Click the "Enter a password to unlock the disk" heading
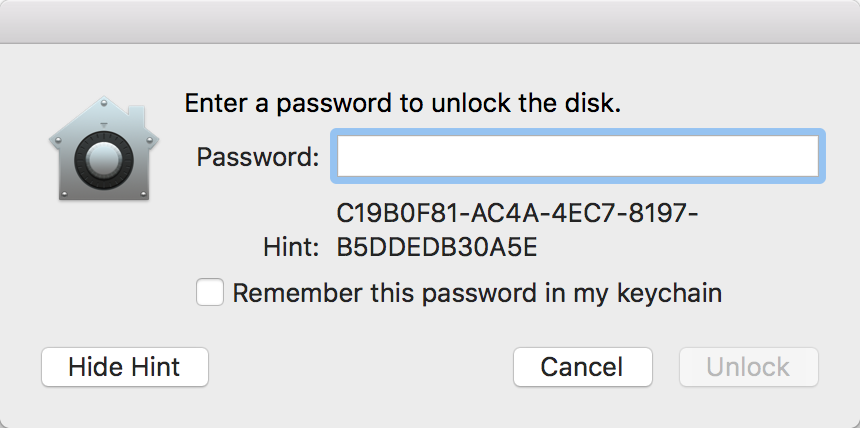860x428 pixels. tap(403, 104)
